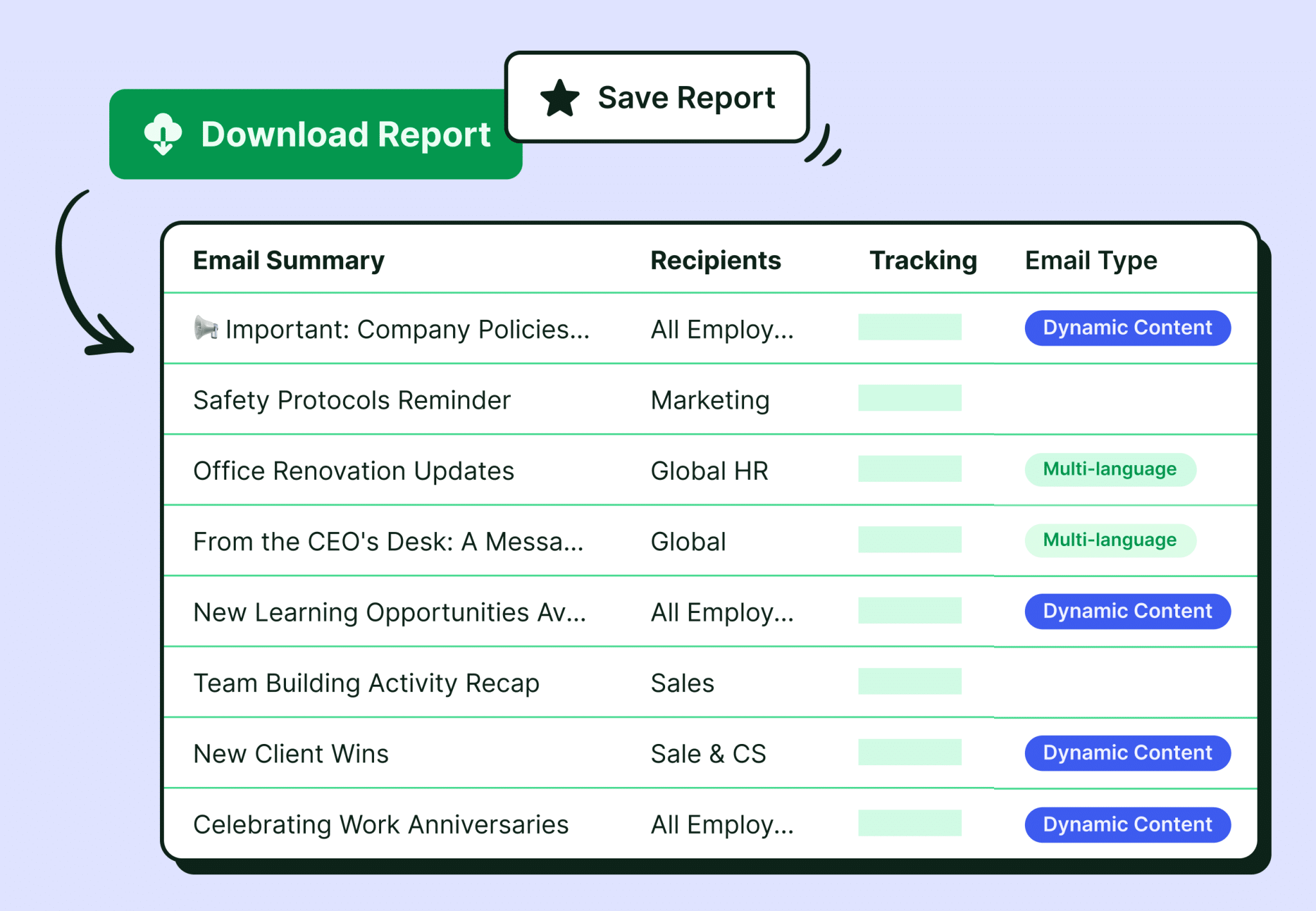Click tracking bar in New Client Wins row
Image resolution: width=1316 pixels, height=911 pixels.
(910, 752)
